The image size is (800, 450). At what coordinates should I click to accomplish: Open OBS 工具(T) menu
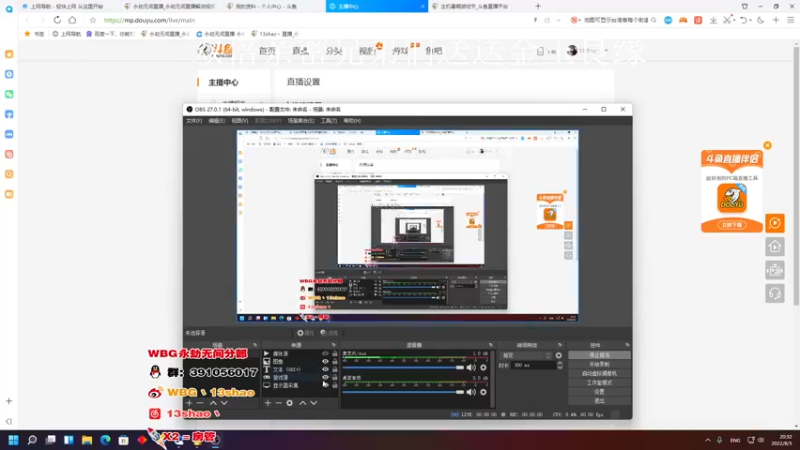coord(329,121)
